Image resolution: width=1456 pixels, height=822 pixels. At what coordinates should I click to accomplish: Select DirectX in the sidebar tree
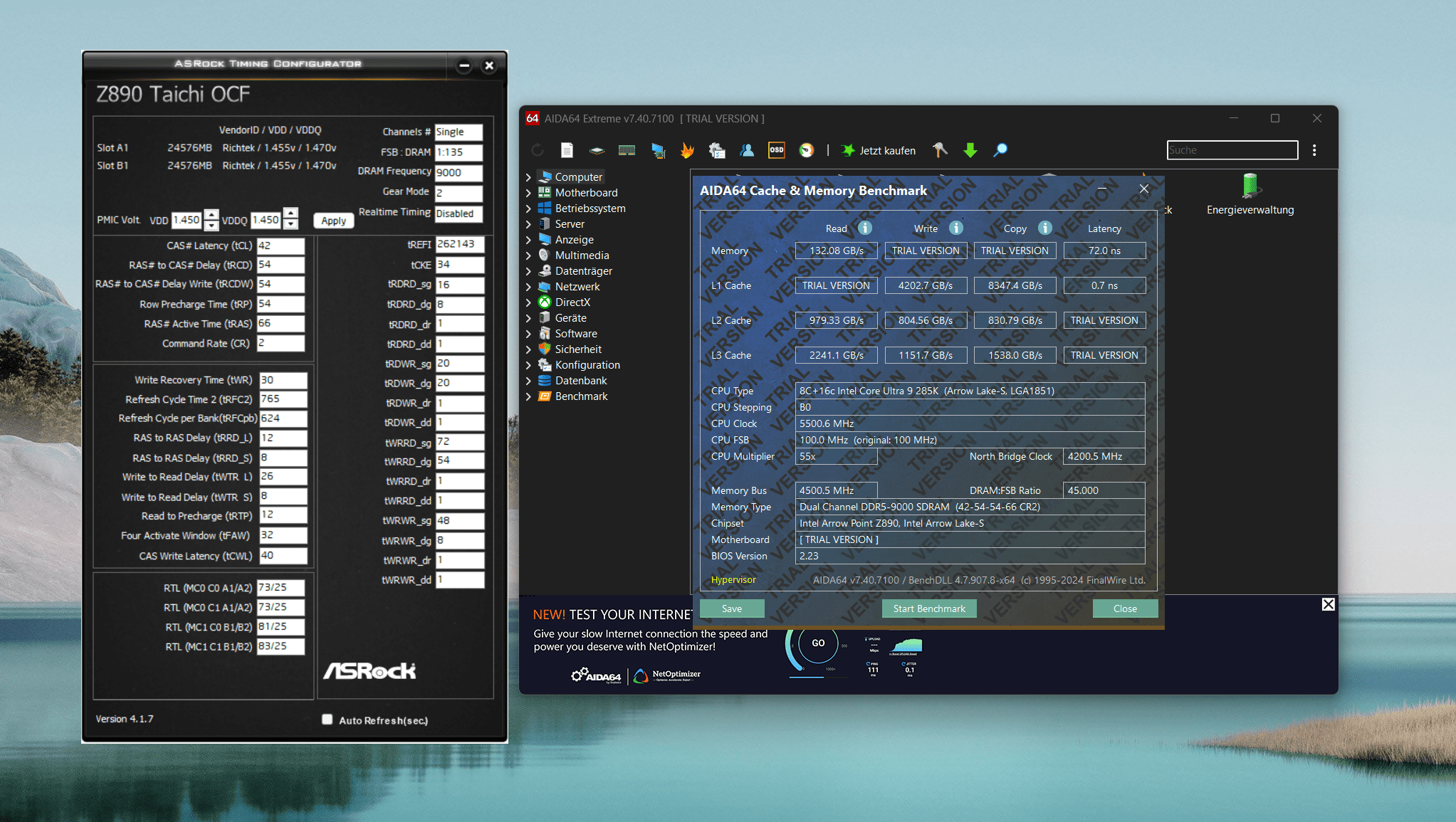572,302
